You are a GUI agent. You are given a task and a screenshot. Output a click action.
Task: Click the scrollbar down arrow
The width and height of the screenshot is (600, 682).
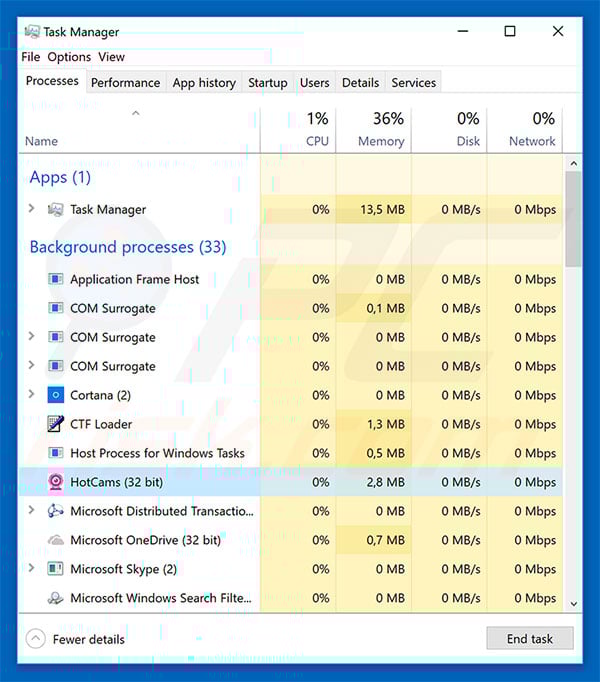pyautogui.click(x=573, y=604)
